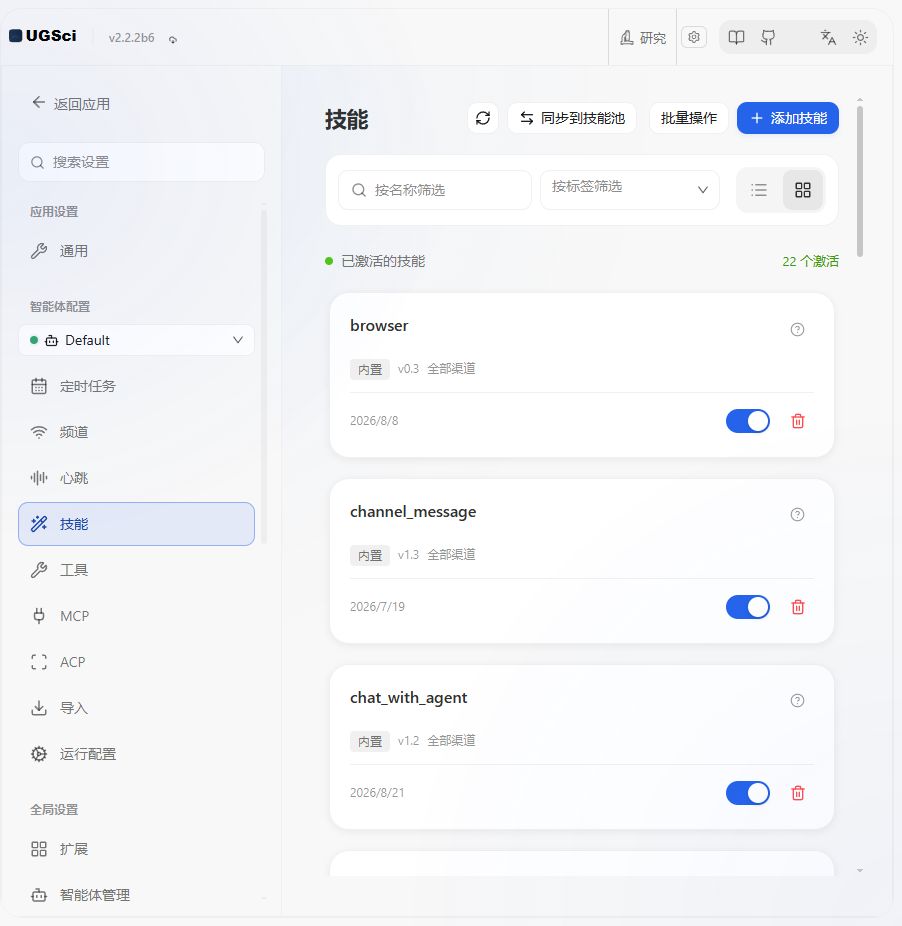Image resolution: width=902 pixels, height=926 pixels.
Task: Focus the 按名称筛选 name filter field
Action: [435, 190]
